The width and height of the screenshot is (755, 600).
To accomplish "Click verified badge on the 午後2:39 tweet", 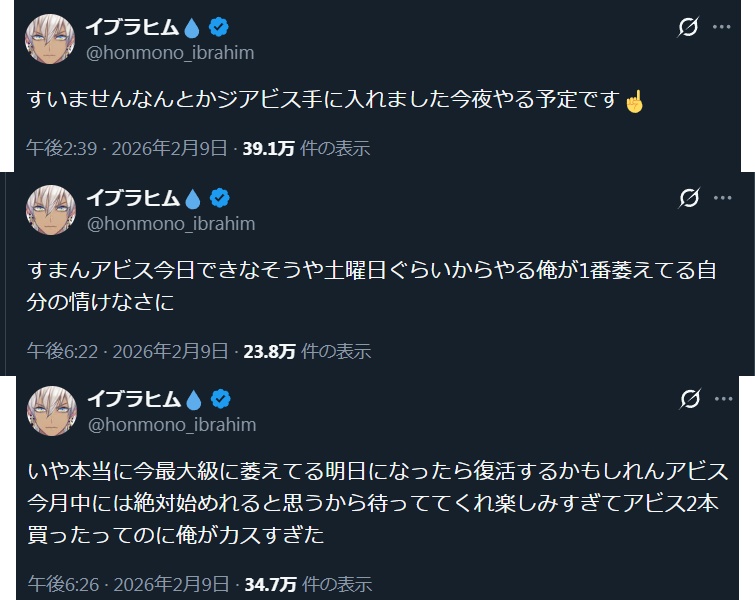I will click(220, 26).
